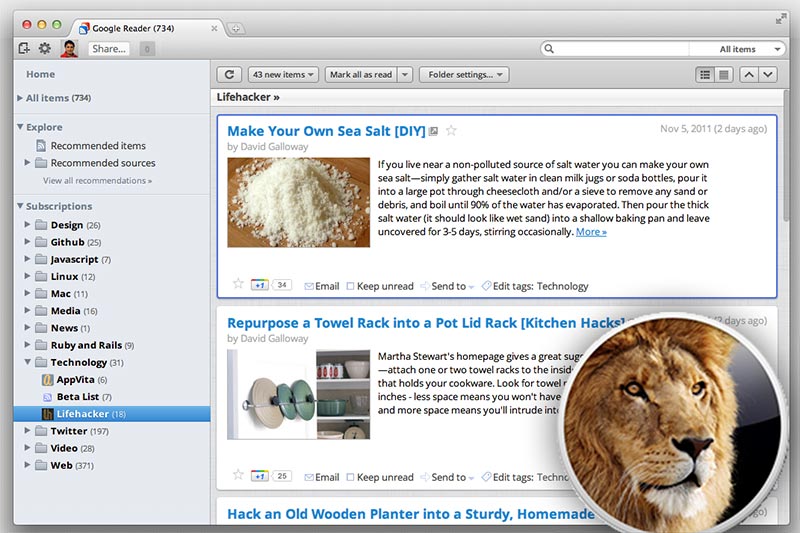The image size is (800, 533).
Task: Collapse the Subscriptions section
Action: click(x=20, y=206)
